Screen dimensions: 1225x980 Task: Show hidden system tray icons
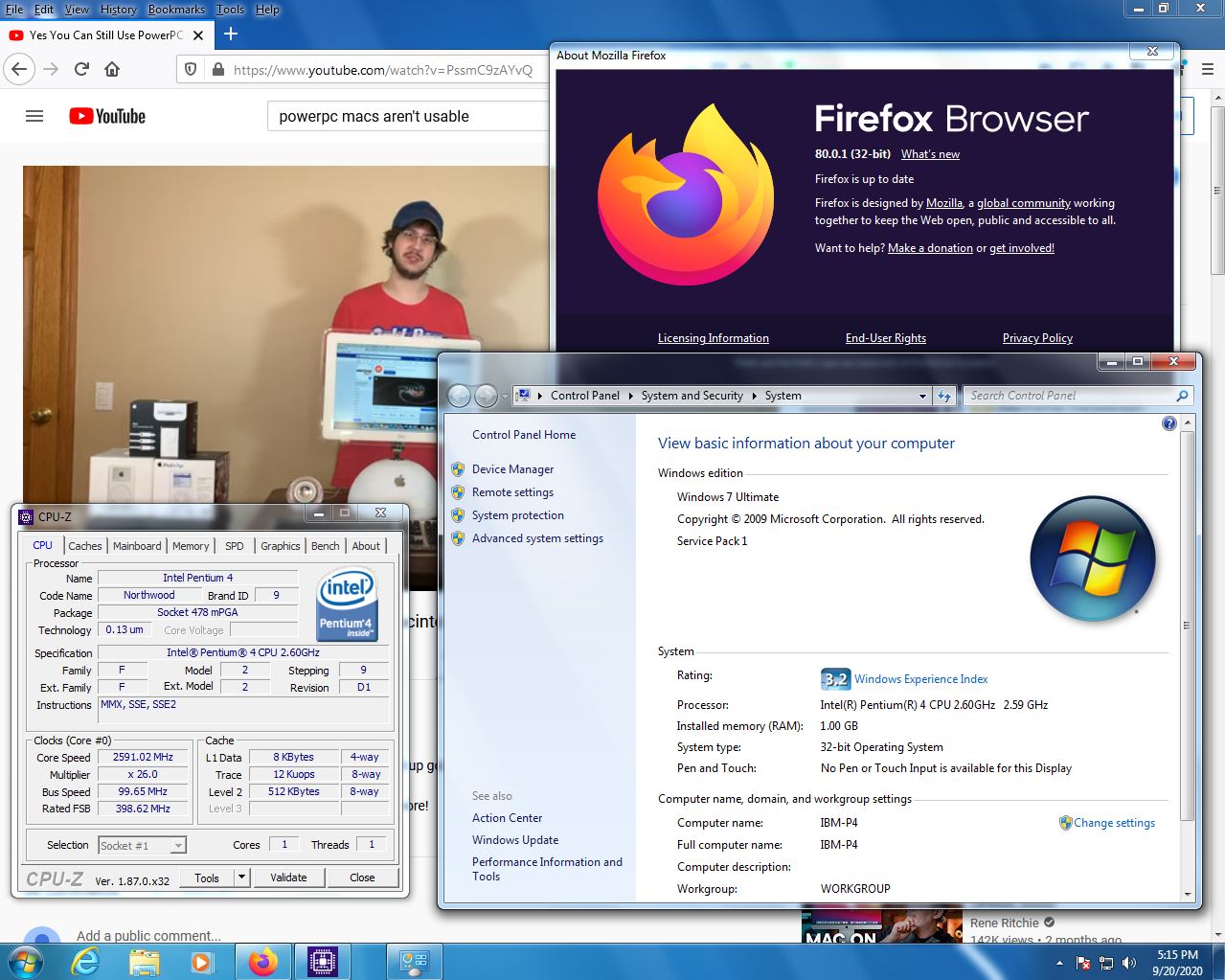pyautogui.click(x=1059, y=963)
